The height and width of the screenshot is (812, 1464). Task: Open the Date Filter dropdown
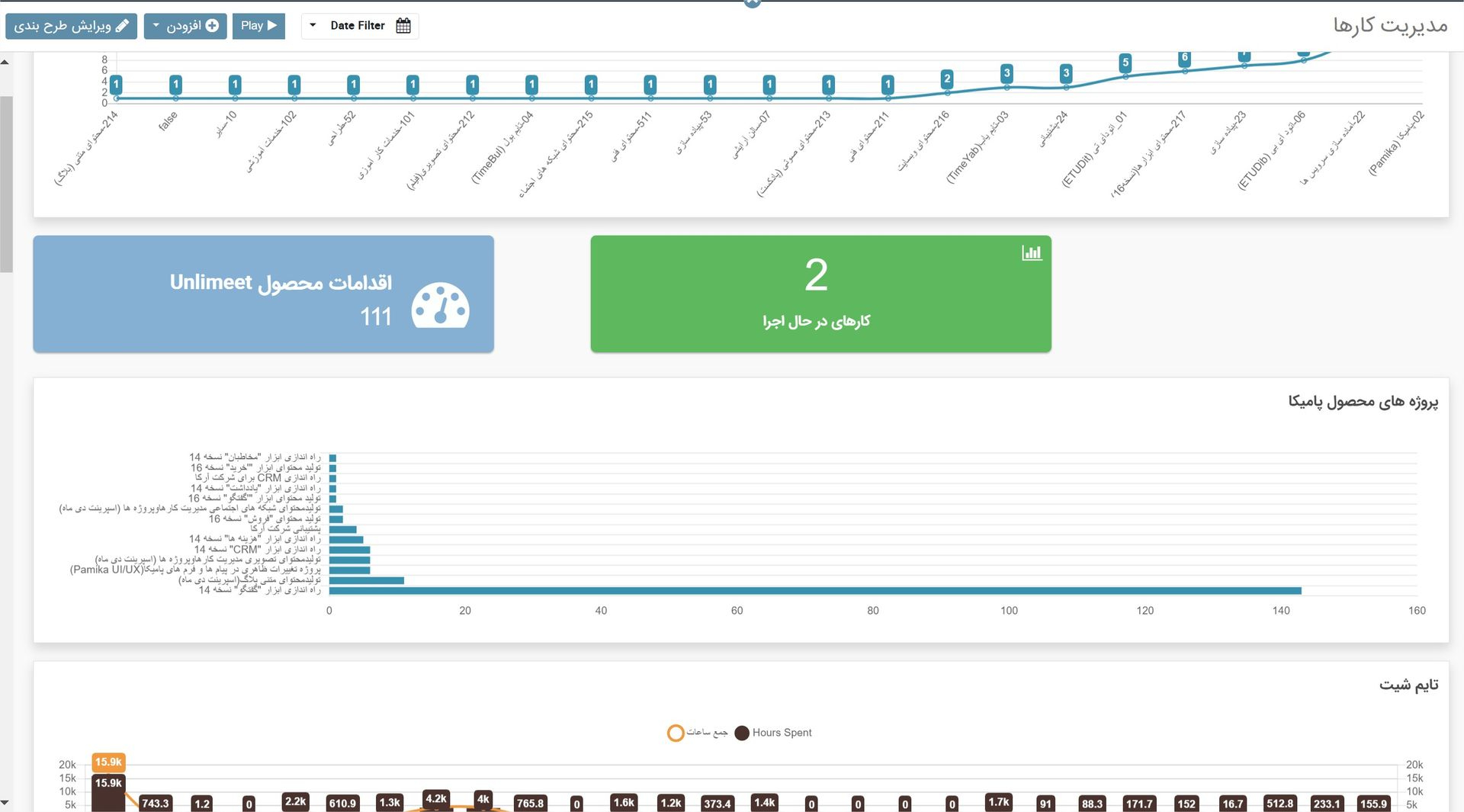tap(360, 26)
